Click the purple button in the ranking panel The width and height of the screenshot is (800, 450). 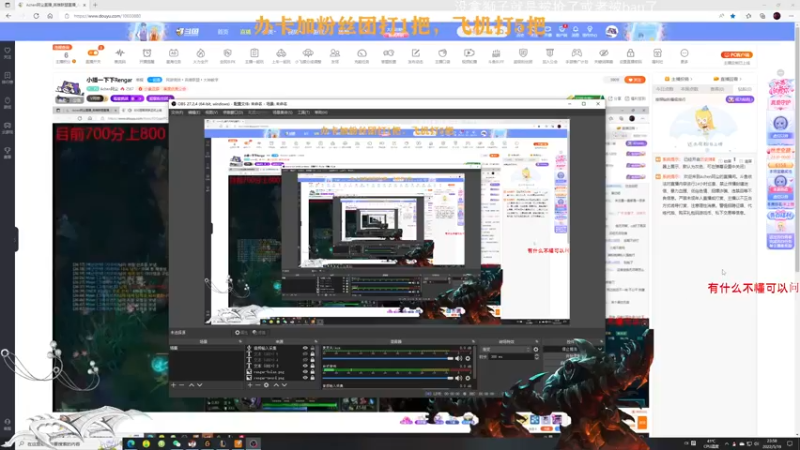[740, 99]
